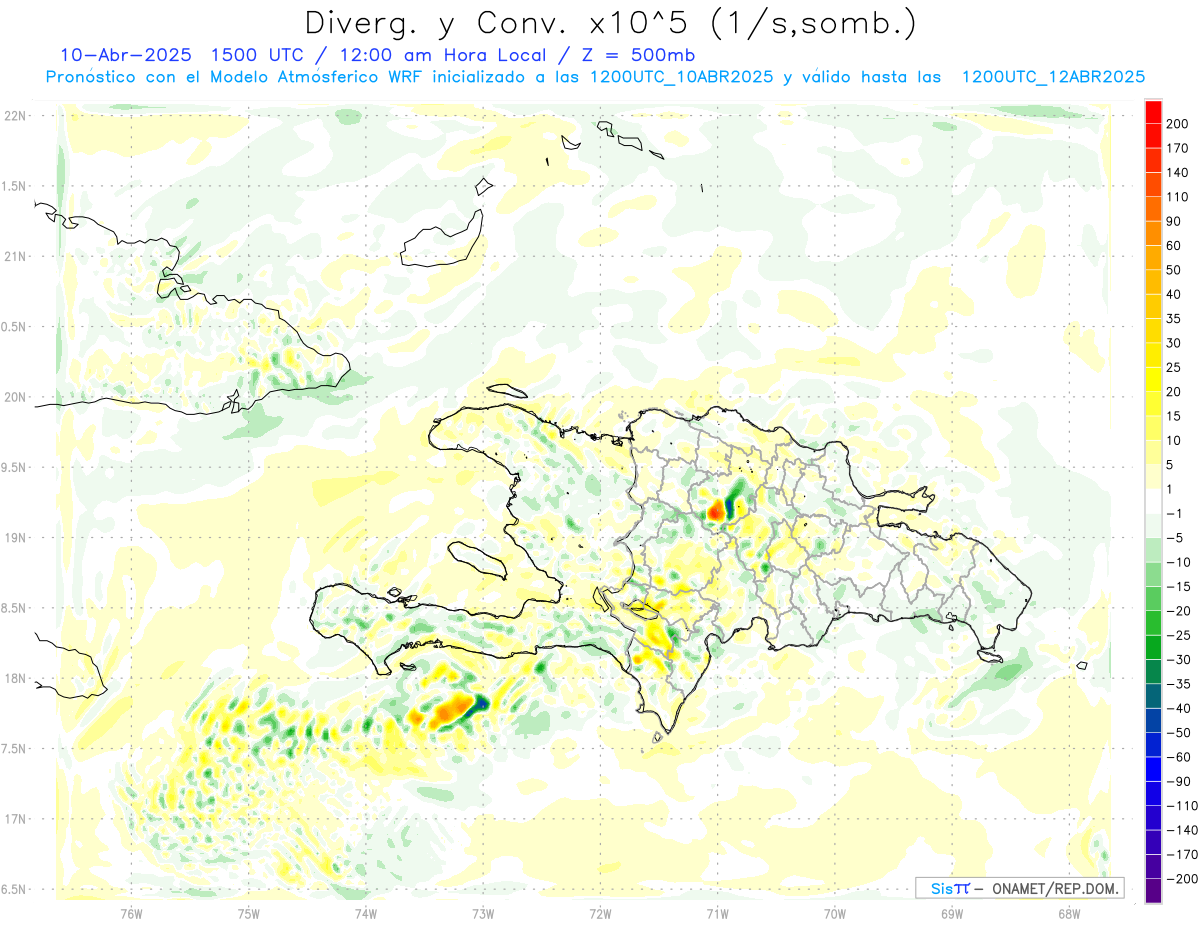
Task: Click the "7.5N" latitude label
Action: (14, 749)
